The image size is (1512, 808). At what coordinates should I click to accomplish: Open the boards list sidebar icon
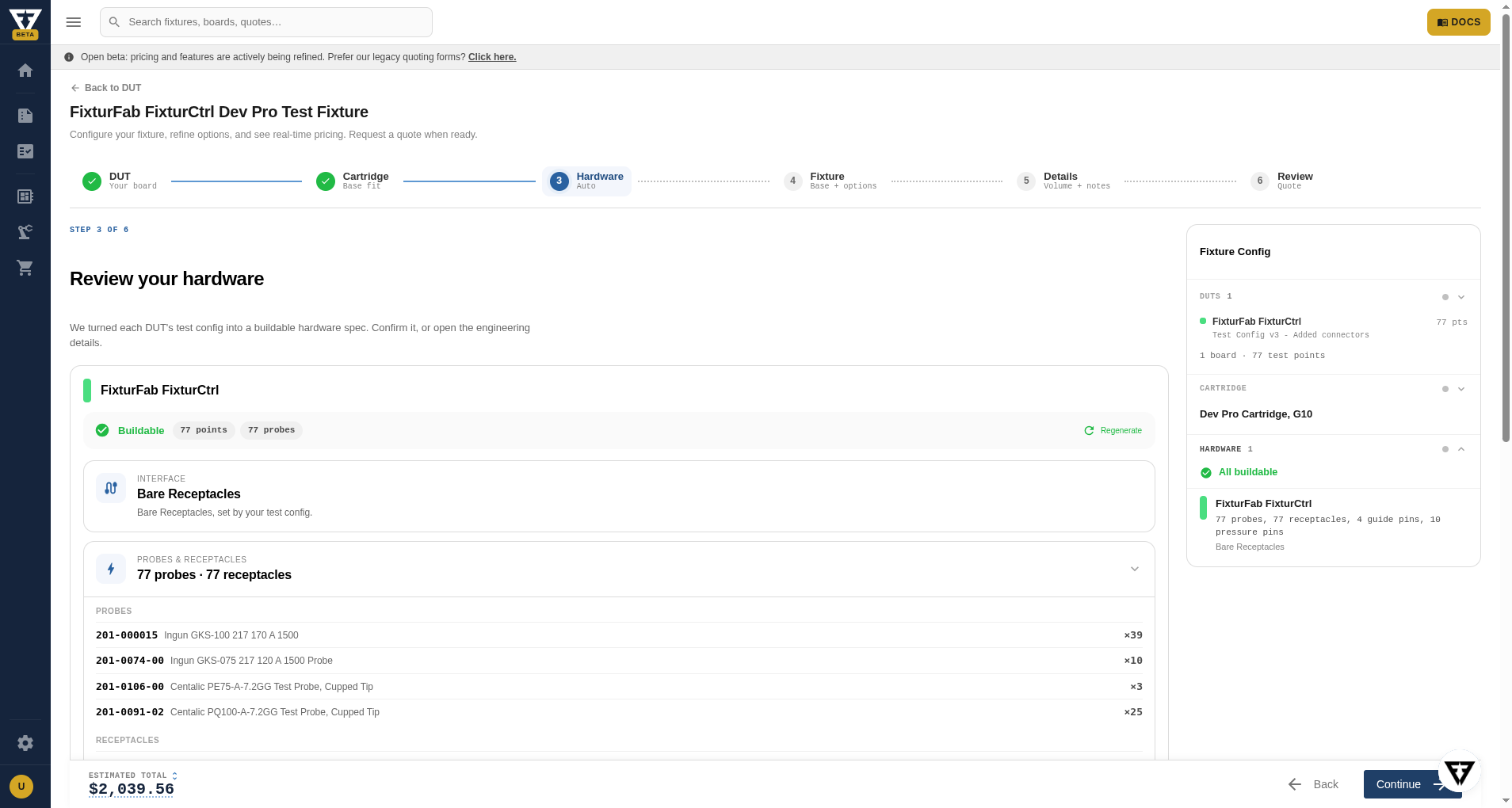point(25,196)
